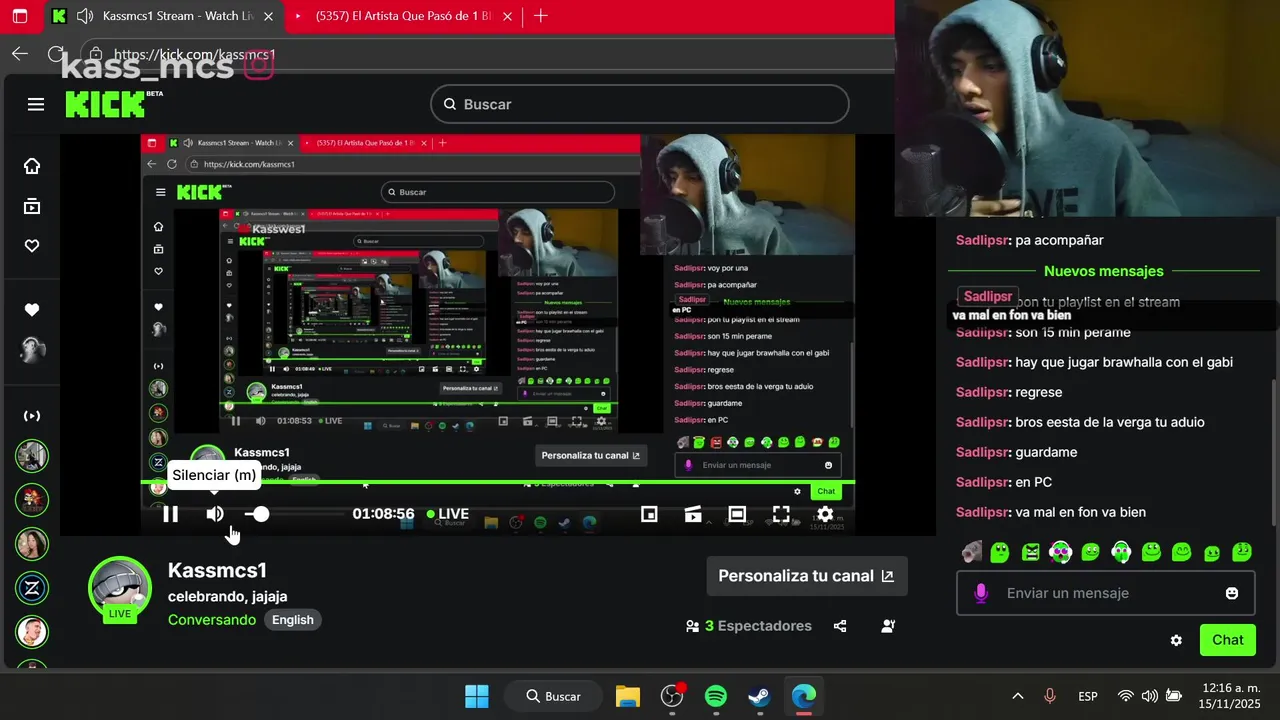Click Personaliza tu canal button

coord(807,576)
